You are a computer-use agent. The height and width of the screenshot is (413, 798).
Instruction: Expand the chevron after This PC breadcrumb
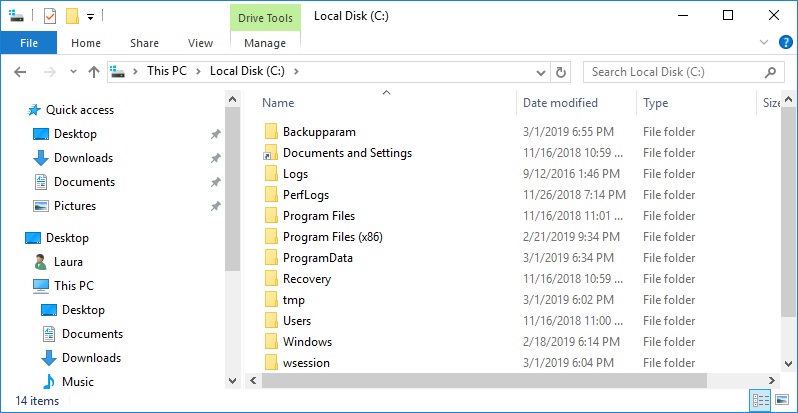coord(200,71)
